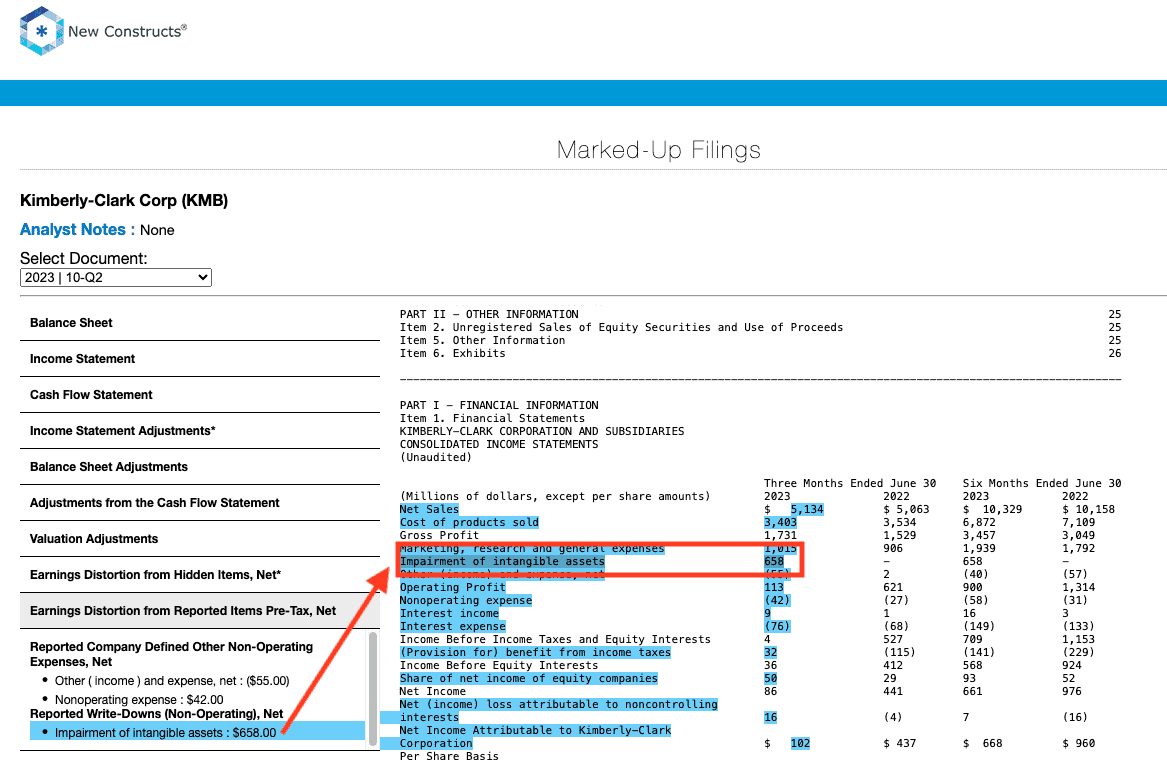Click the highlighted Nonoperating expense filing line
The width and height of the screenshot is (1167, 760).
coord(466,601)
